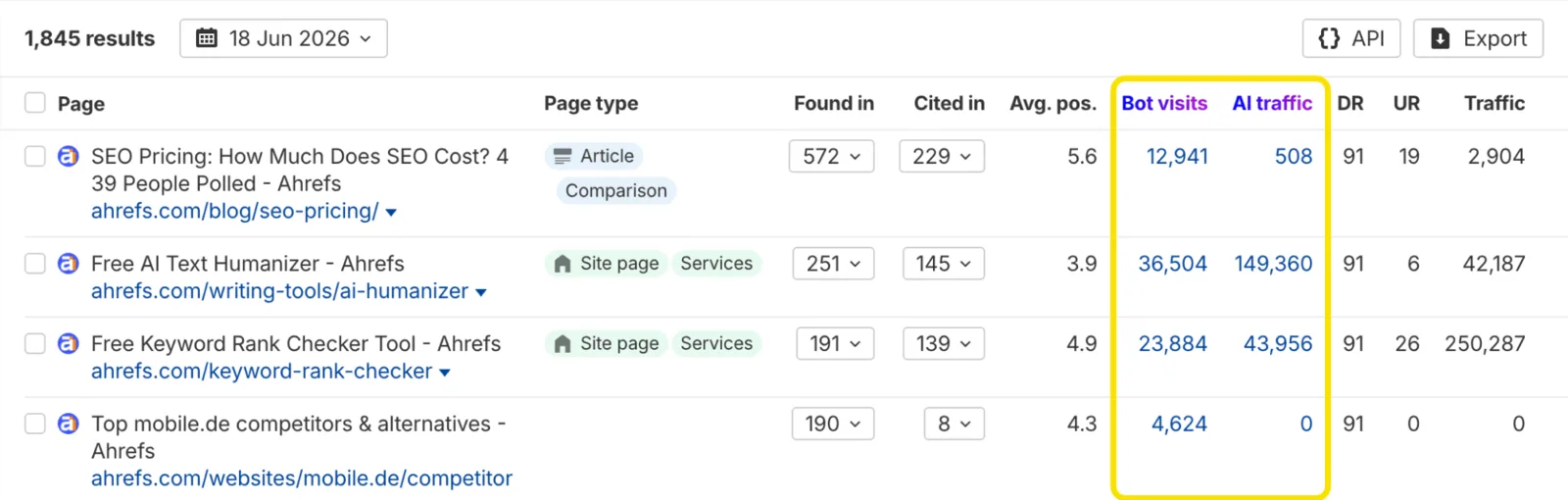1568x500 pixels.
Task: Click home icon in Rank Checker Site page tag
Action: (563, 343)
